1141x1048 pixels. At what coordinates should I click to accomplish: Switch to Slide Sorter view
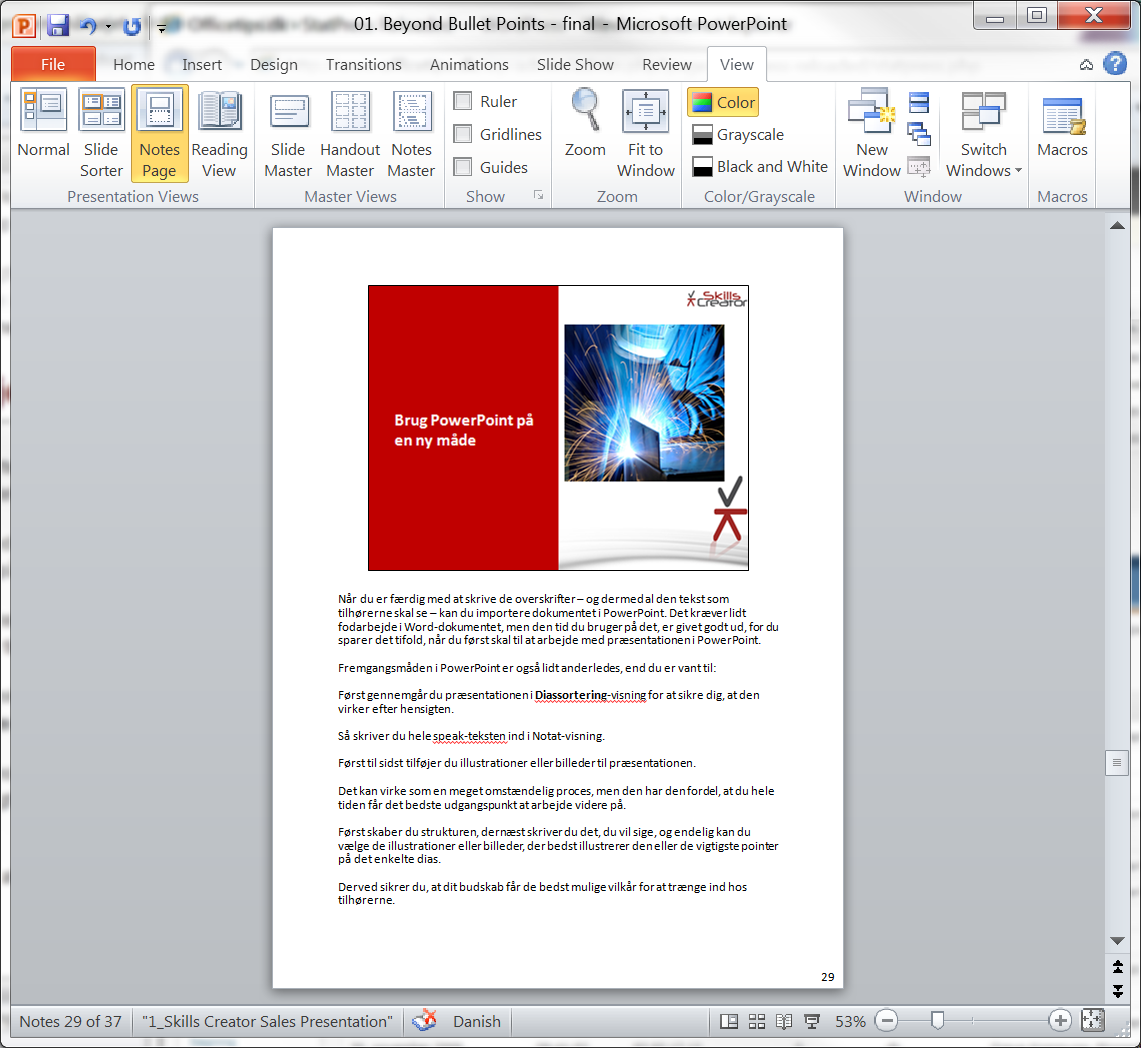[101, 133]
